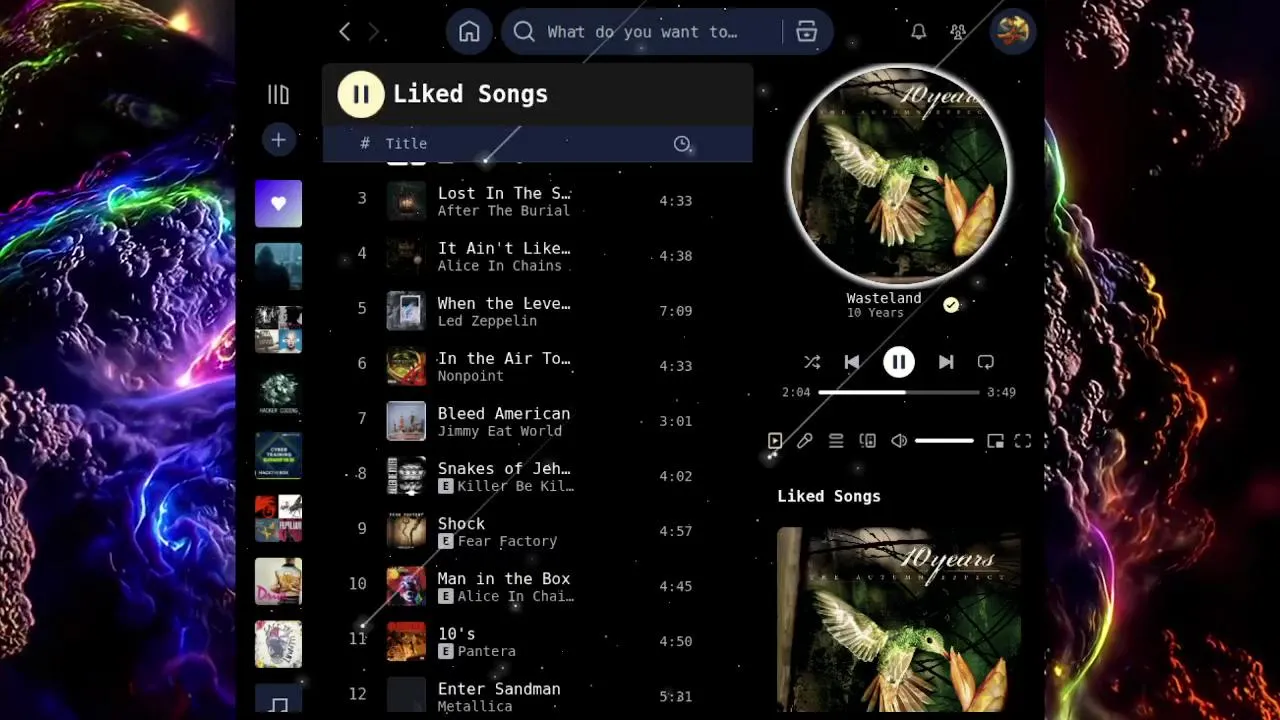Select "10's" track title
This screenshot has width=1280, height=720.
point(456,634)
